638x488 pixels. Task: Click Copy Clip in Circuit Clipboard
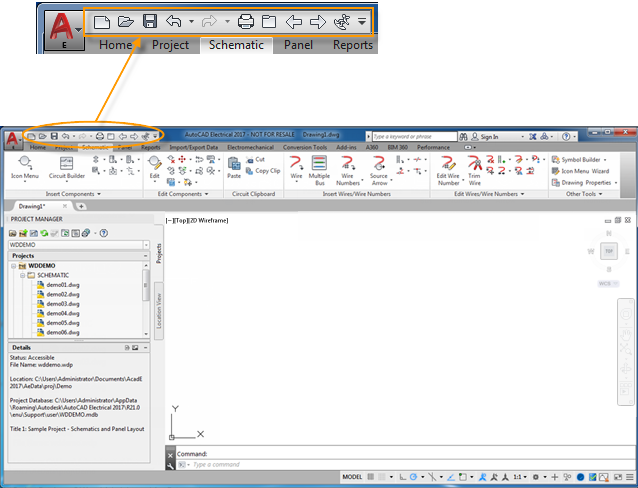click(x=263, y=171)
